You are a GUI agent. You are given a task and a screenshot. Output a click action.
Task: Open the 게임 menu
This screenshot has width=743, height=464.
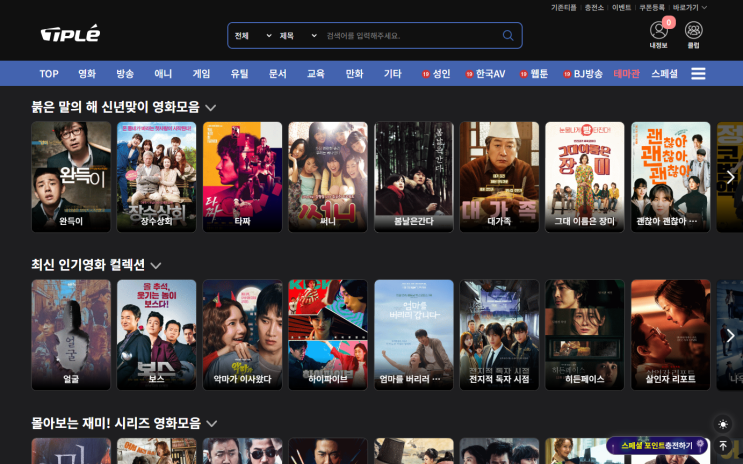[201, 73]
